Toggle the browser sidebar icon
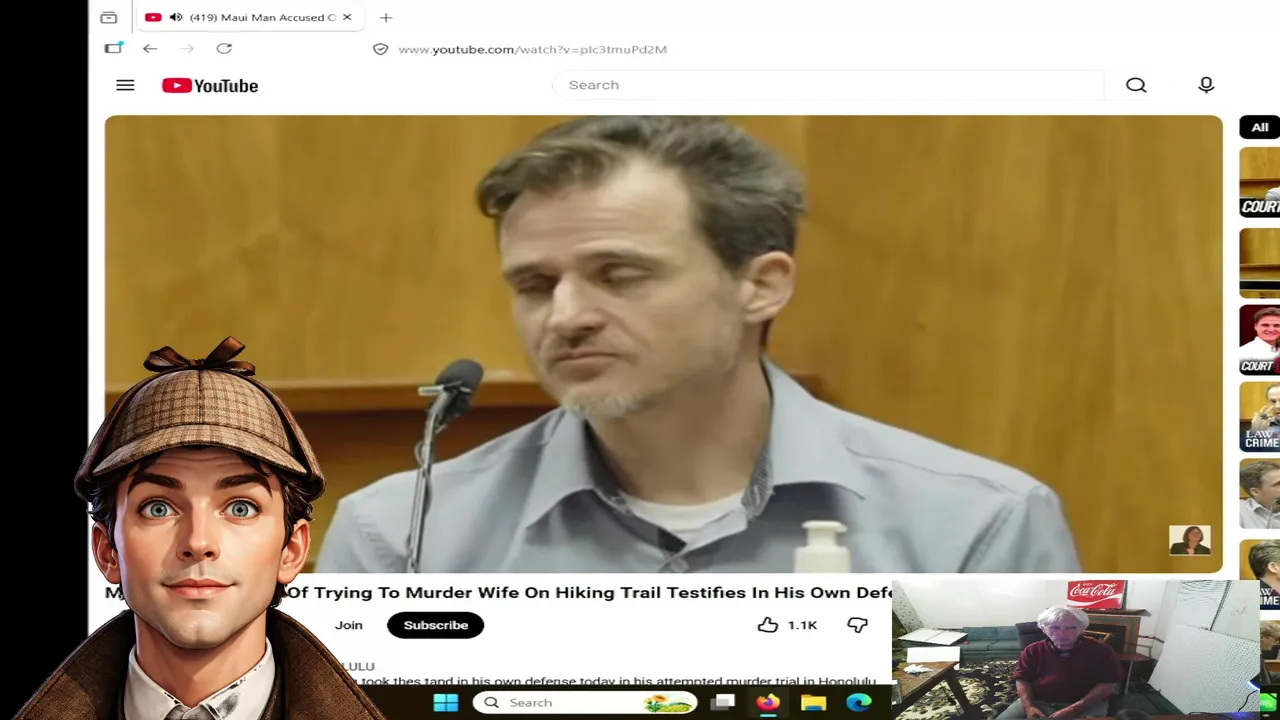Screen dimensions: 1280x720 [x=113, y=48]
